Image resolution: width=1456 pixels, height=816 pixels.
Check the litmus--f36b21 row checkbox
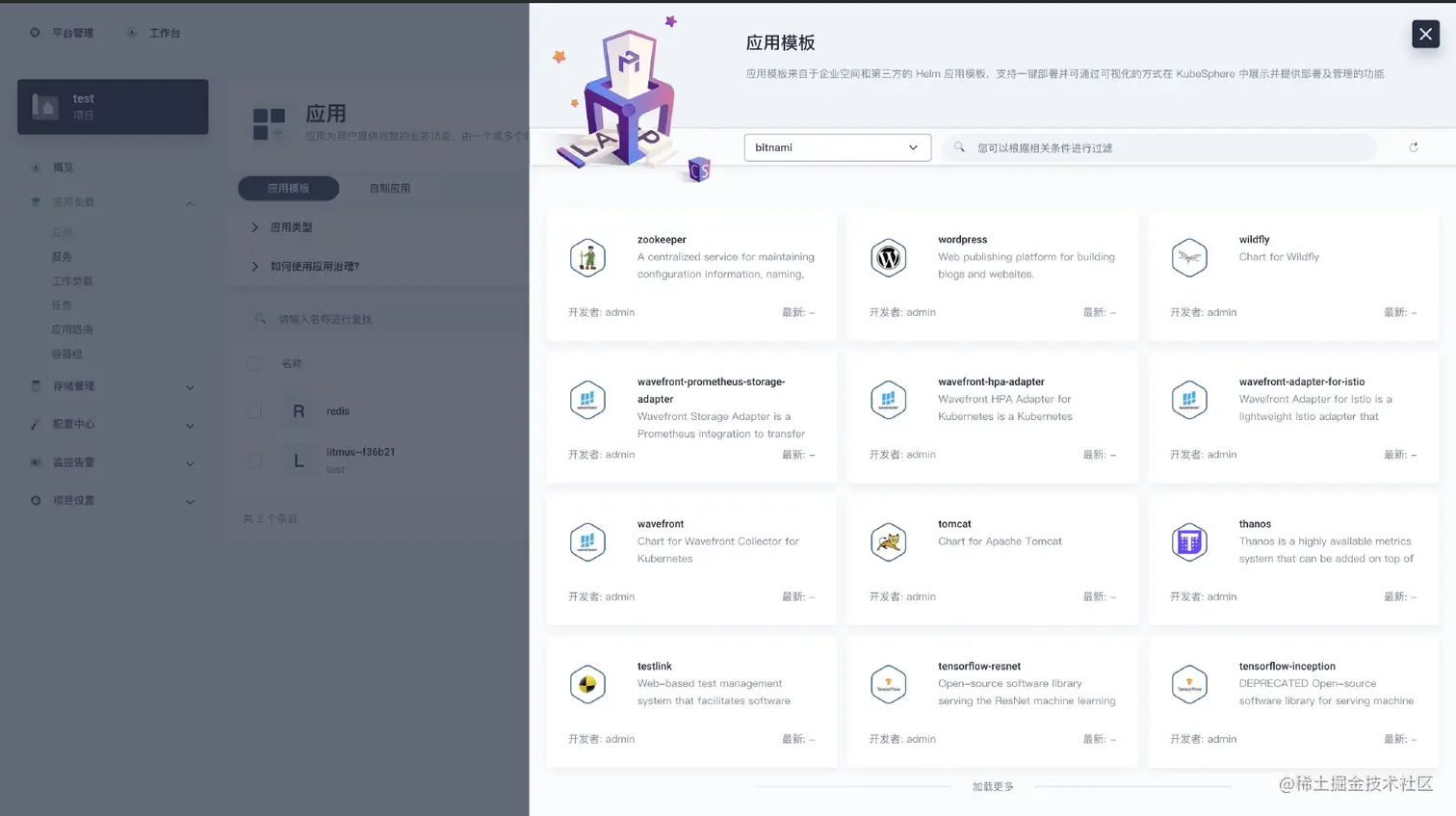pos(254,461)
